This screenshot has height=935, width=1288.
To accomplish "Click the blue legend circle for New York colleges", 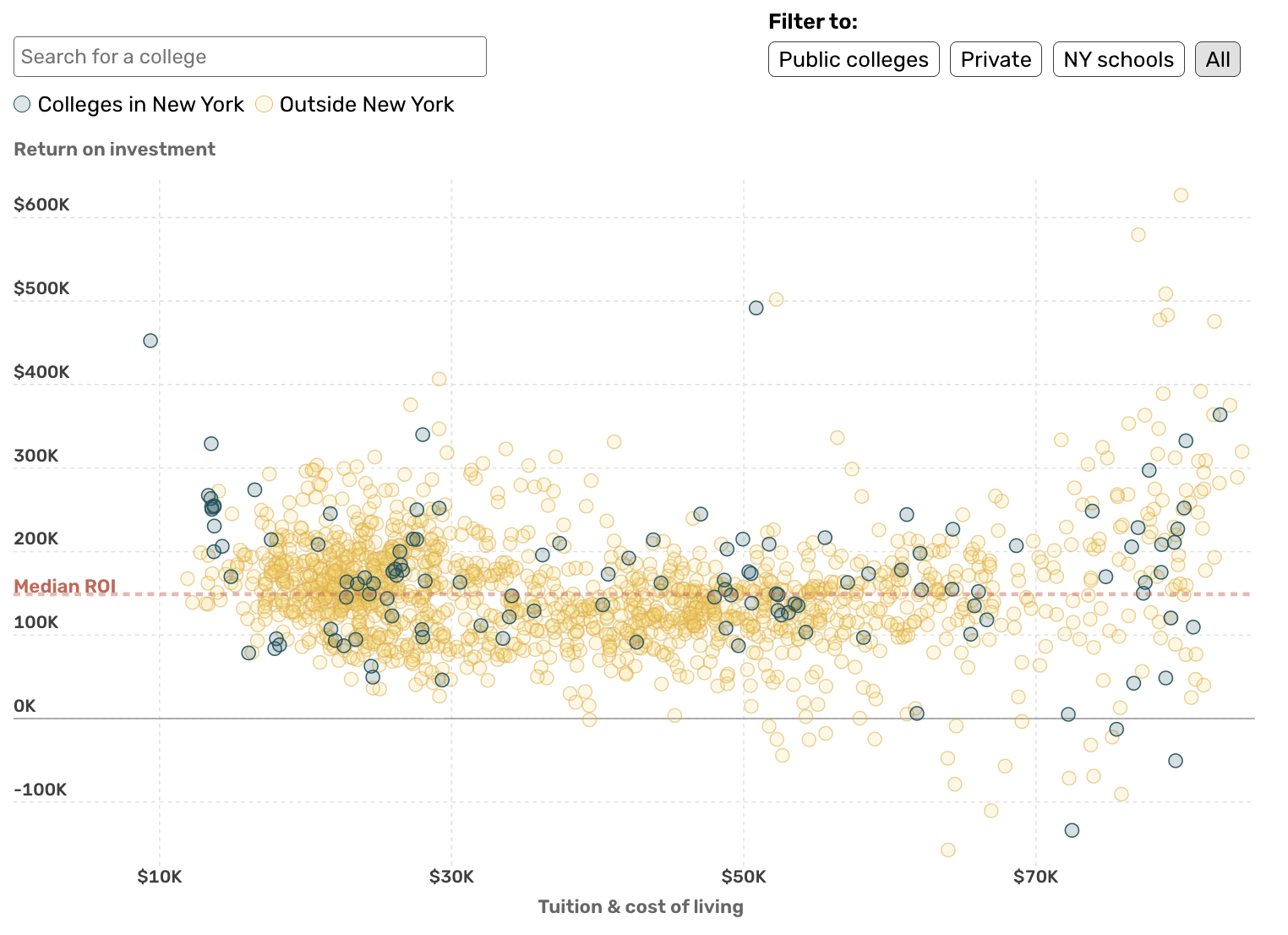I will (21, 104).
